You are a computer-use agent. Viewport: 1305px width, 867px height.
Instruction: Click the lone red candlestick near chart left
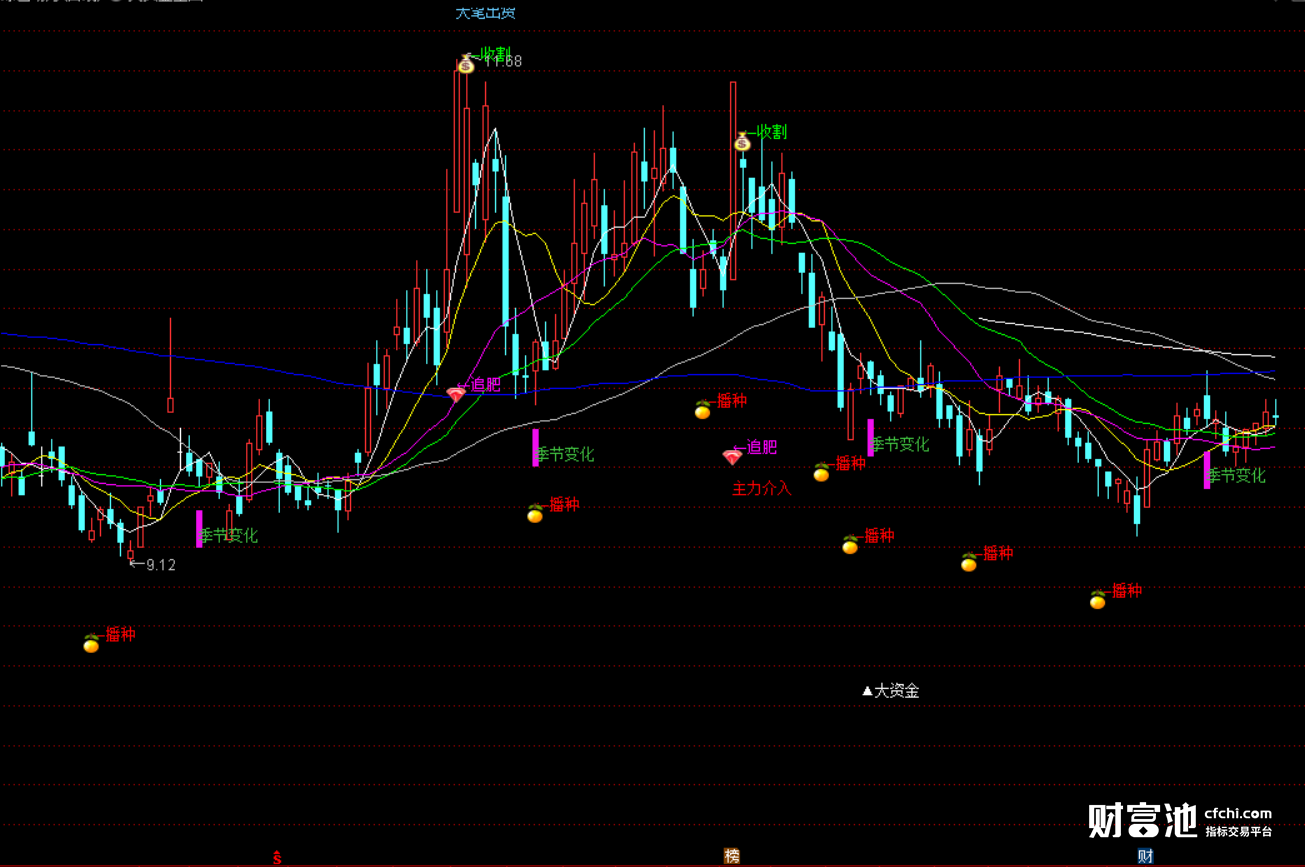click(170, 366)
